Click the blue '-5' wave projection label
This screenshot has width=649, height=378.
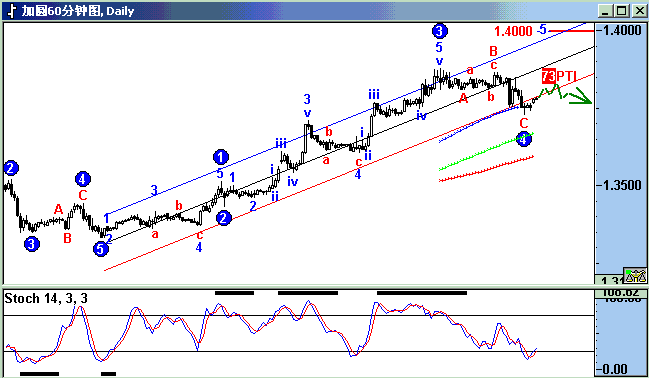point(542,30)
